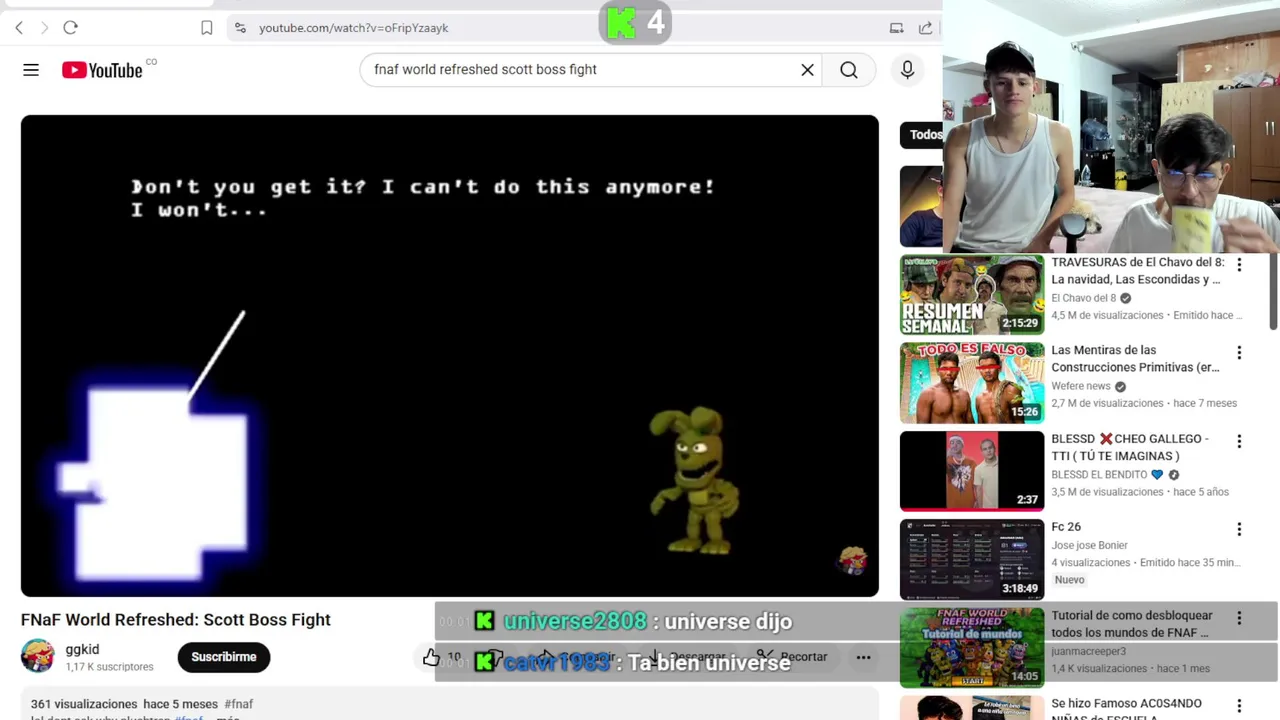Open Fc 26 video thumbnail
The height and width of the screenshot is (720, 1280).
click(x=972, y=559)
